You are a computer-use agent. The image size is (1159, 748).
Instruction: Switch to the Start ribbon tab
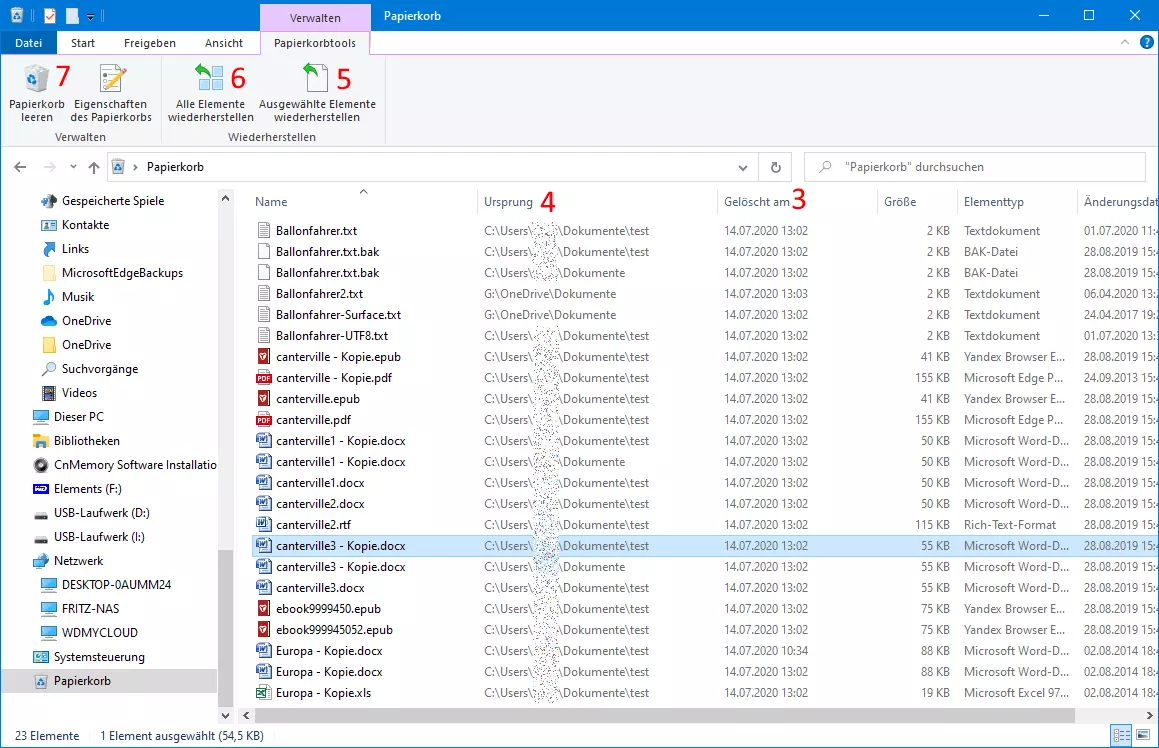tap(83, 43)
